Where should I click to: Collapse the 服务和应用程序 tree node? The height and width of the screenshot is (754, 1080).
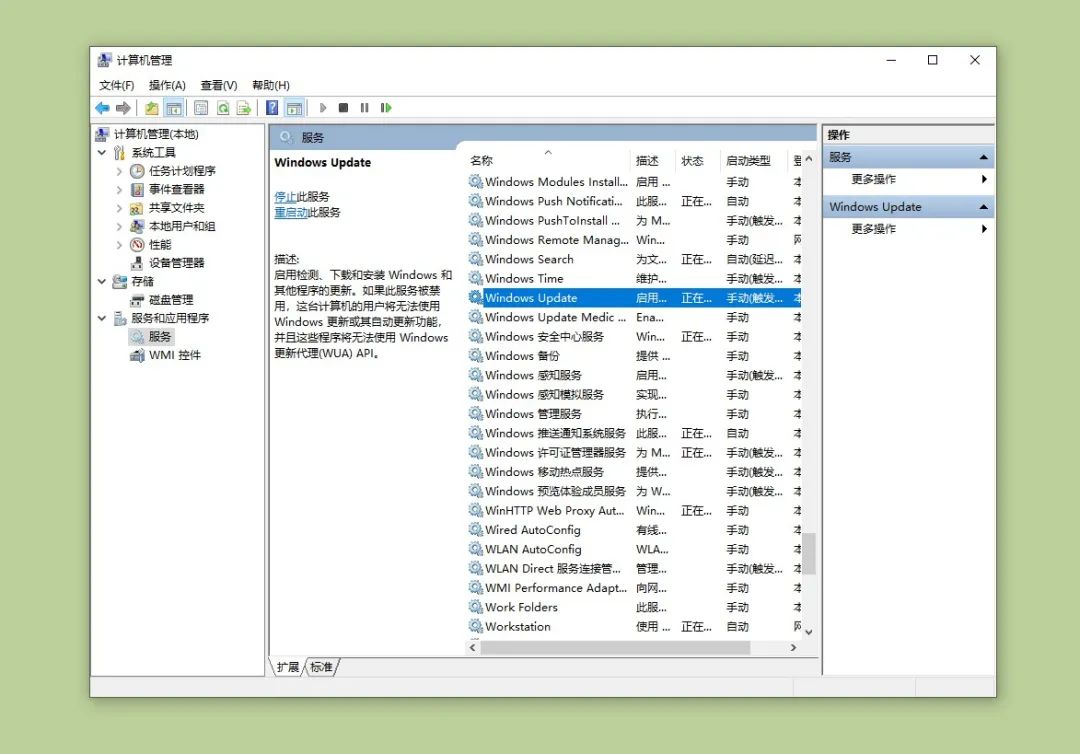point(102,318)
